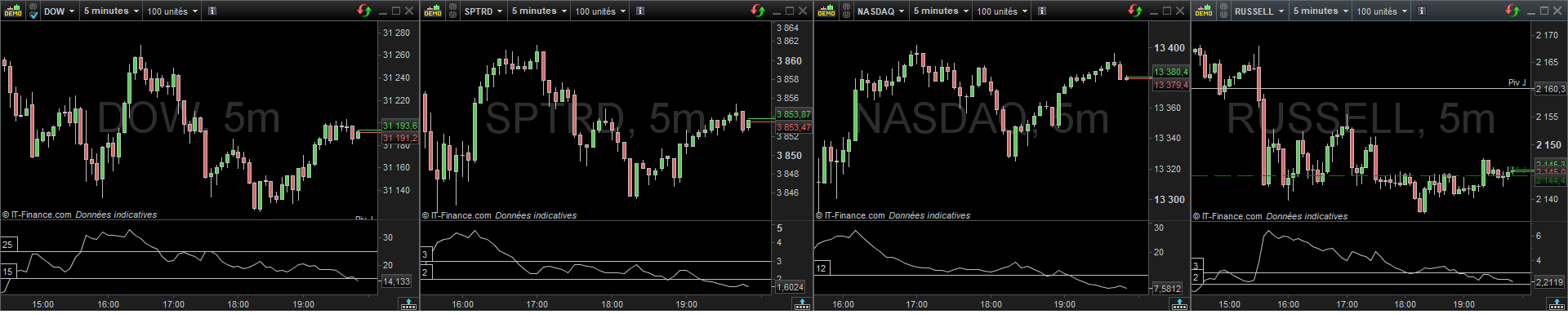
Task: Click the red-green trading arrows on NASDAQ chart
Action: 1135,11
